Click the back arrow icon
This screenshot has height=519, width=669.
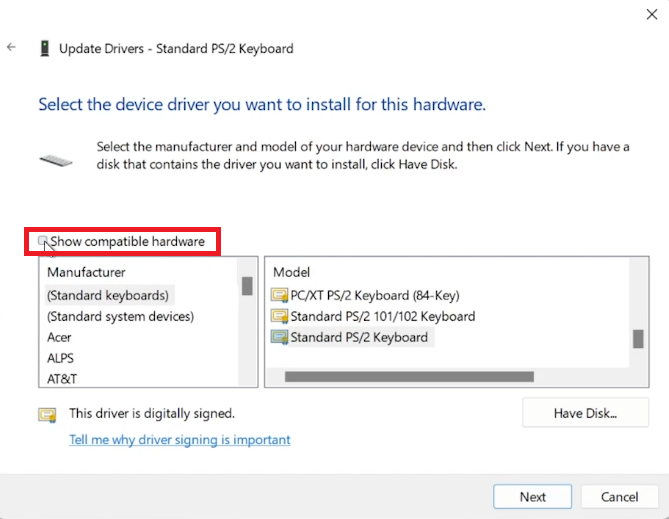pyautogui.click(x=11, y=47)
